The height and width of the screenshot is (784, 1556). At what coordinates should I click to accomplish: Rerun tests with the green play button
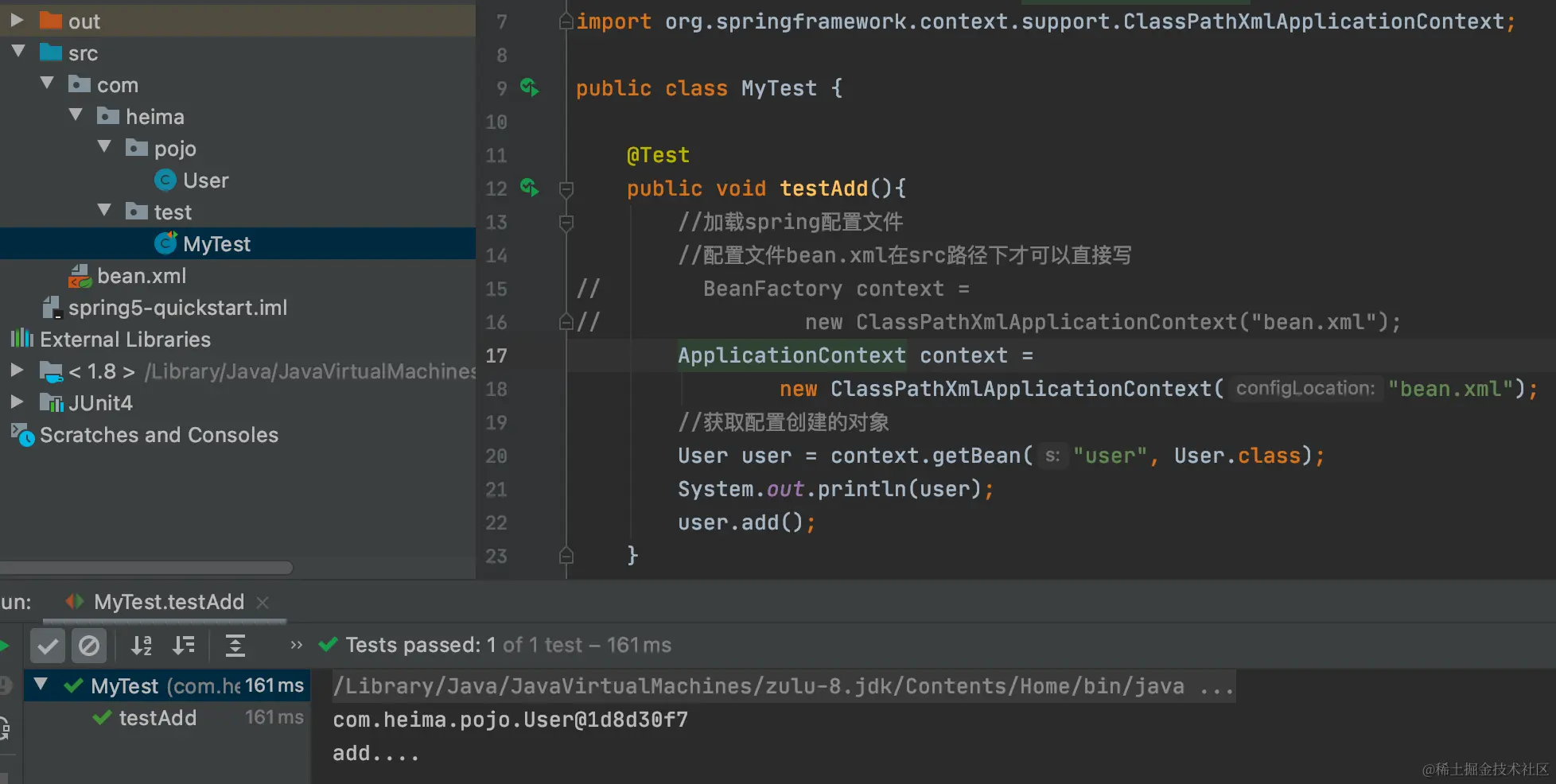click(x=4, y=646)
